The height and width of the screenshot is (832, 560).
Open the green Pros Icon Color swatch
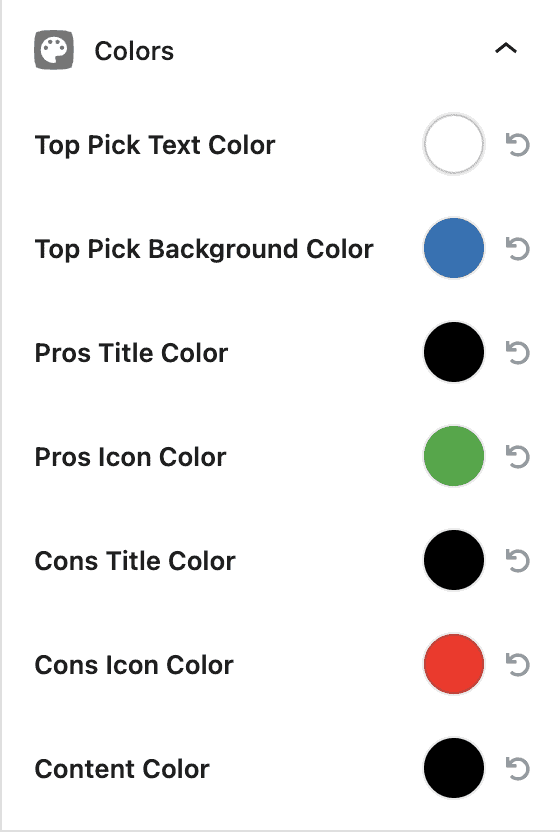[454, 456]
